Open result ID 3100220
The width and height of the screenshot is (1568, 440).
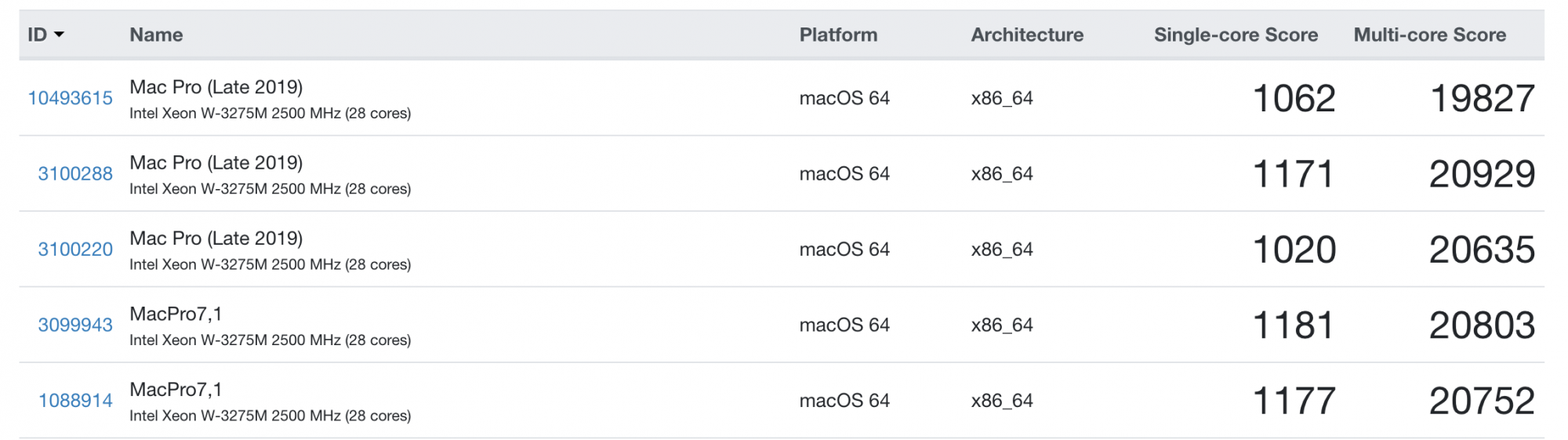75,249
